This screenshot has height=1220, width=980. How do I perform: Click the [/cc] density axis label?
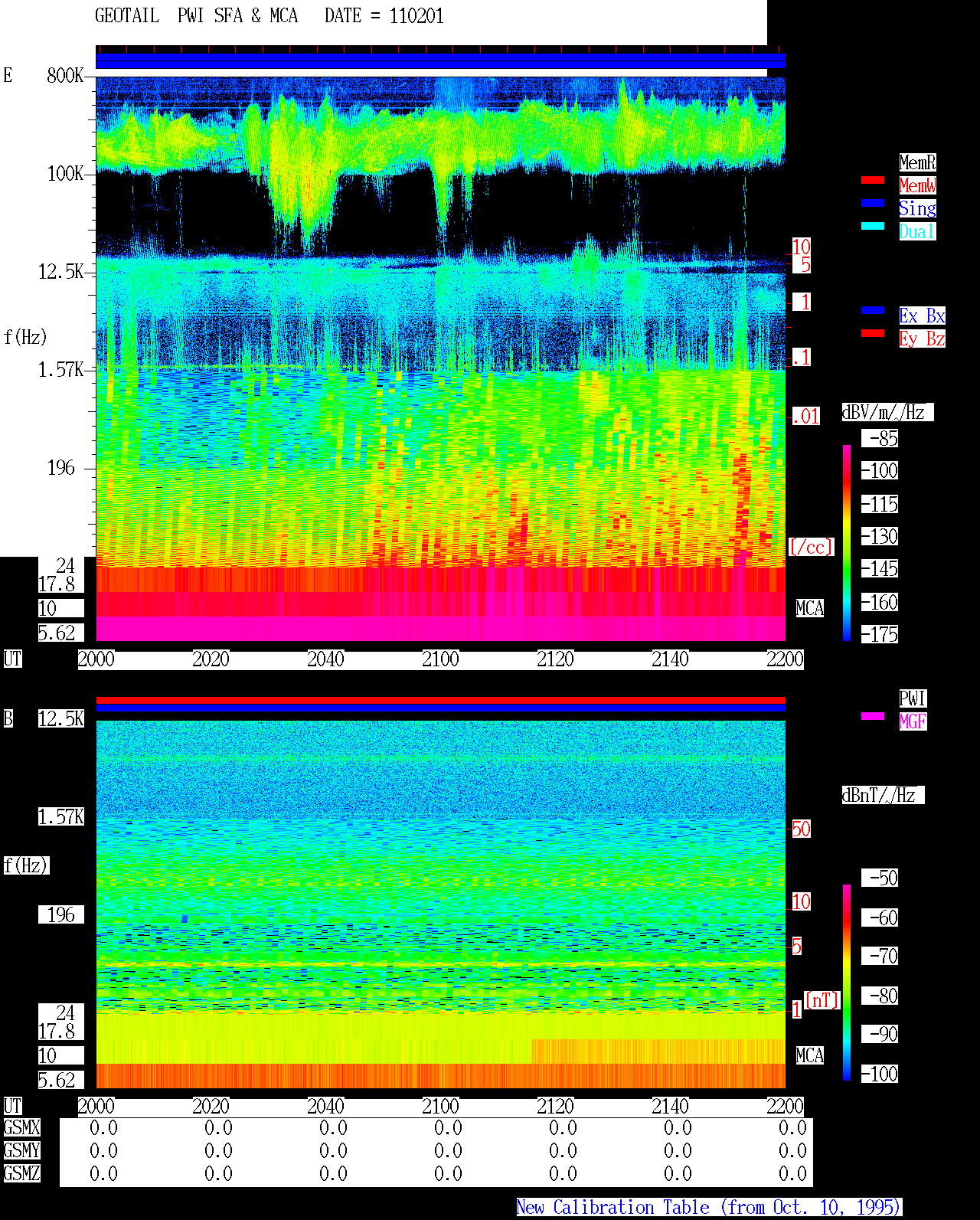[811, 548]
